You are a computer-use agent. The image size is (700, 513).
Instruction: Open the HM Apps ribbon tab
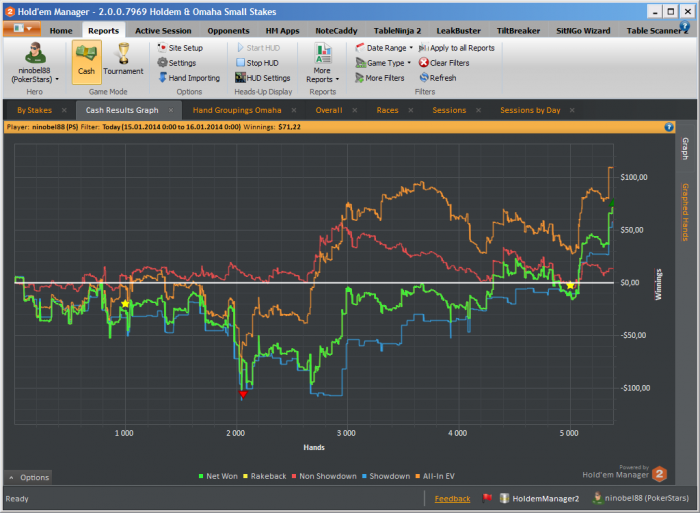point(282,31)
